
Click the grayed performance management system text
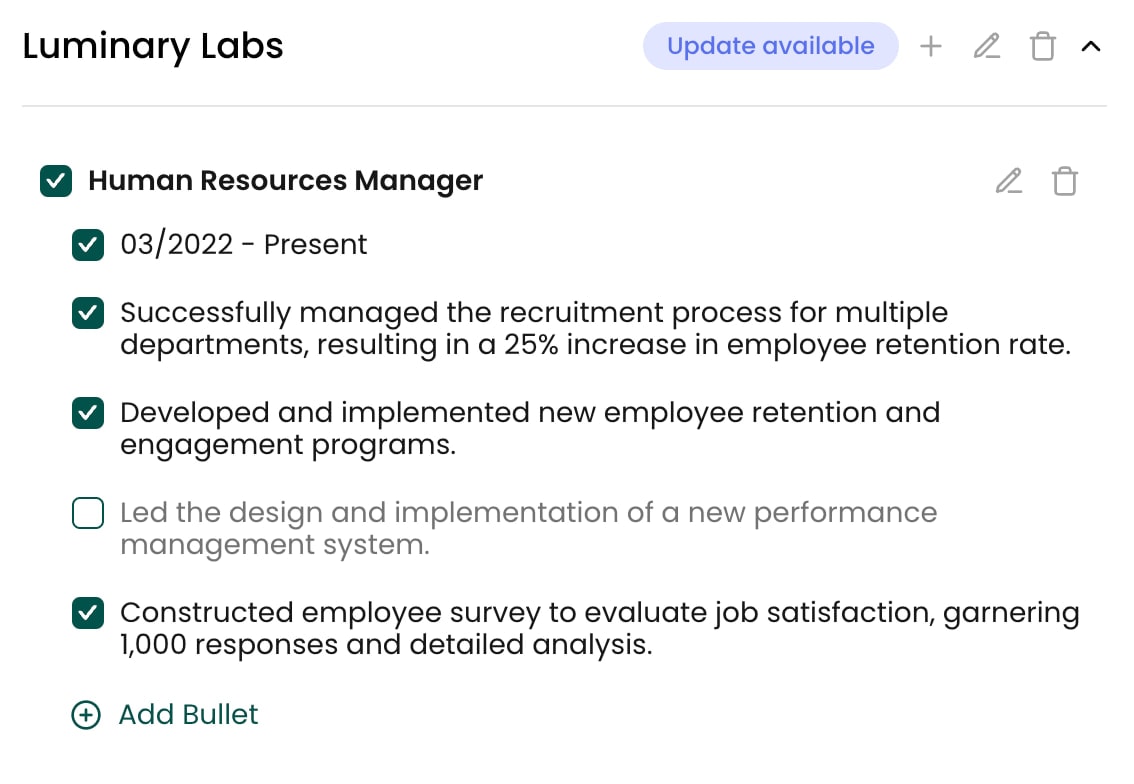(x=529, y=529)
